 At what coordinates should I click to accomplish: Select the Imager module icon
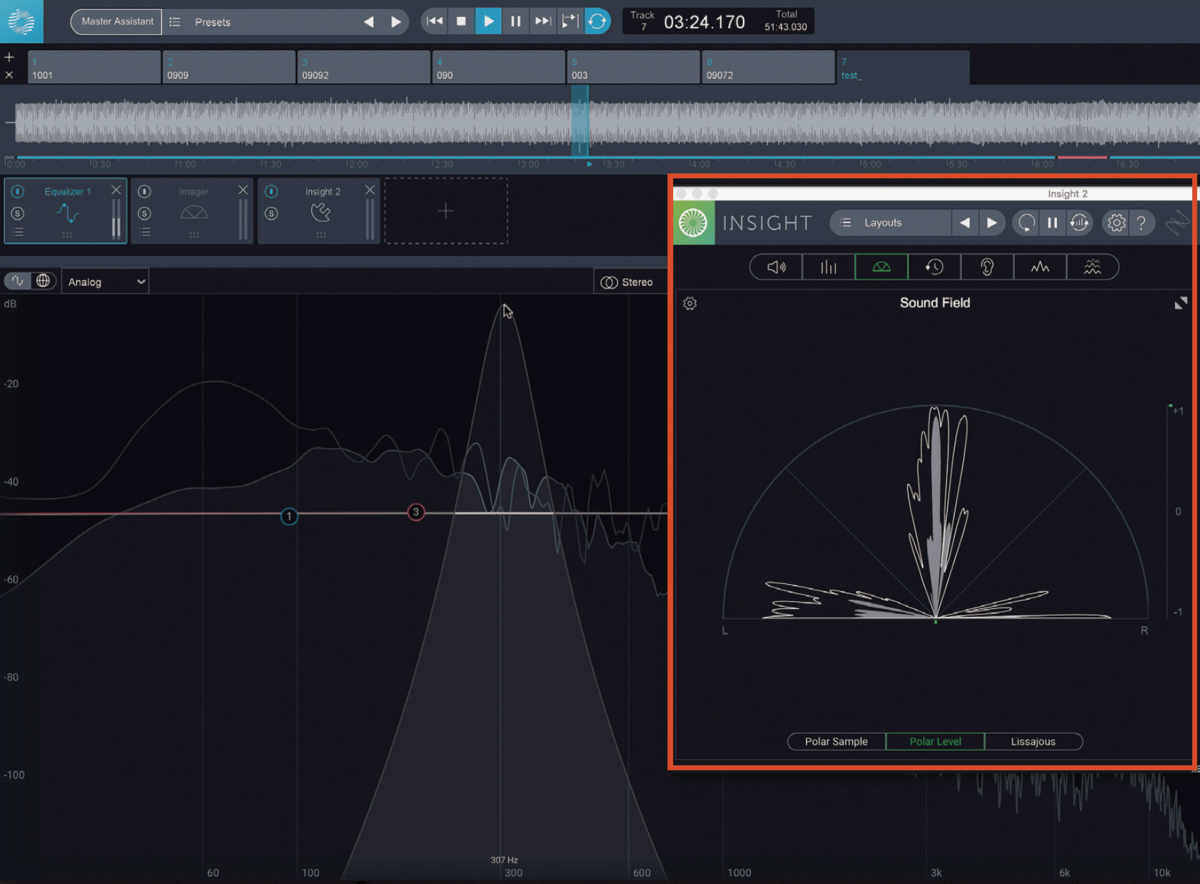click(194, 213)
